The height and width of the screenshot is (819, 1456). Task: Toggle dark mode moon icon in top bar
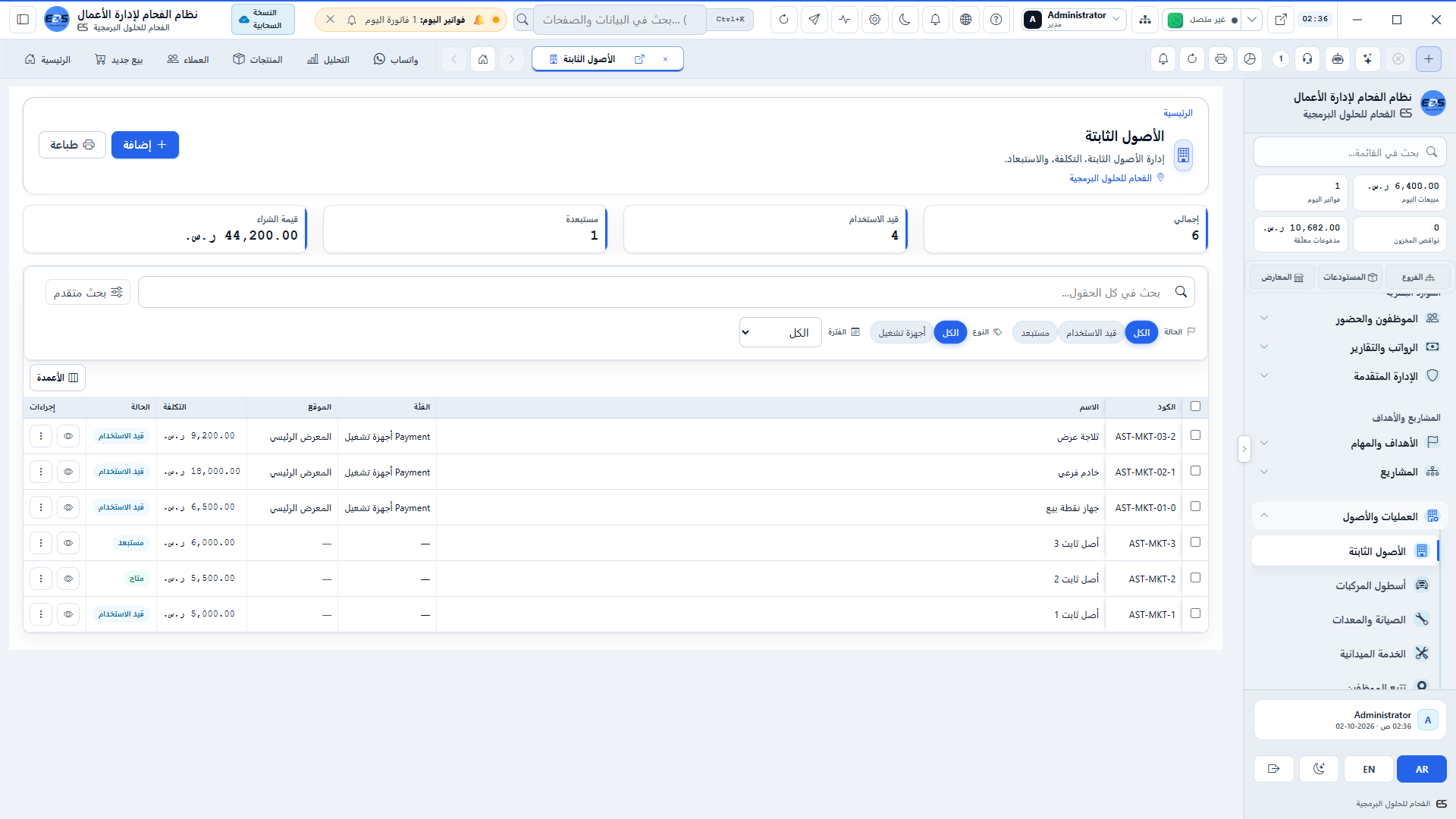coord(905,20)
